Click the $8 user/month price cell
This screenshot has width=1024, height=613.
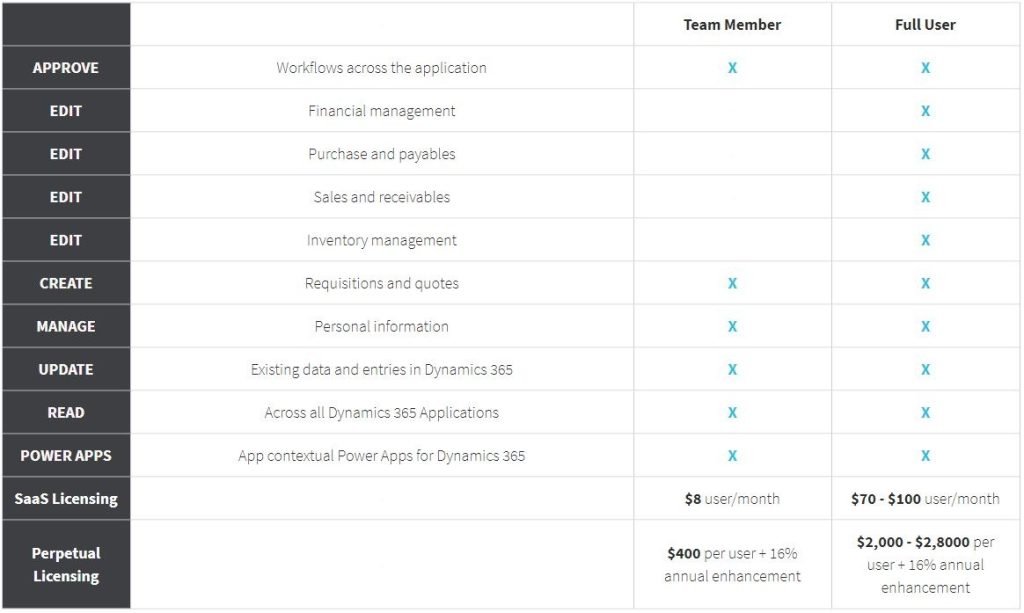pyautogui.click(x=732, y=498)
